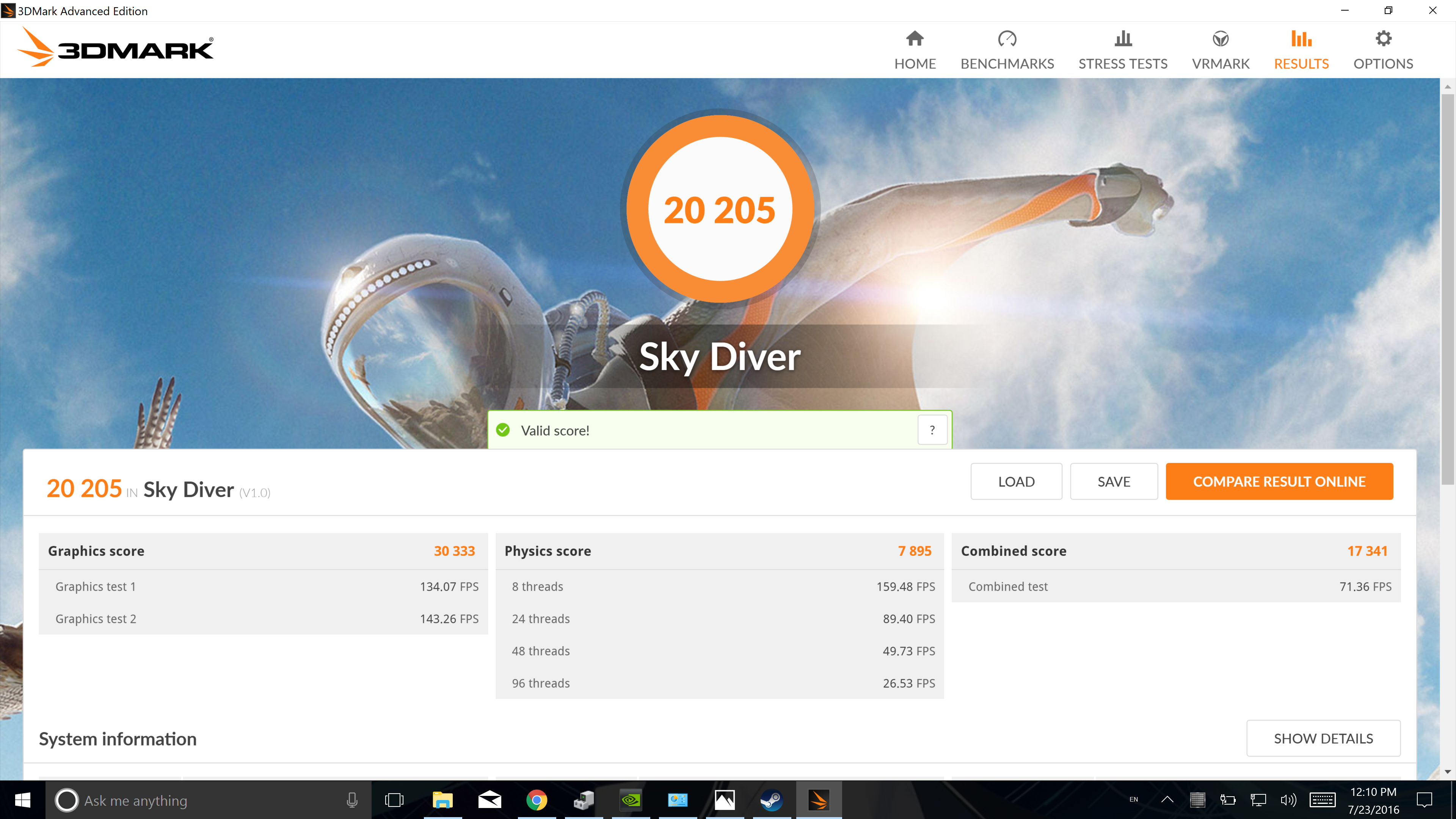Click scrollbar down arrow

coord(1448,772)
